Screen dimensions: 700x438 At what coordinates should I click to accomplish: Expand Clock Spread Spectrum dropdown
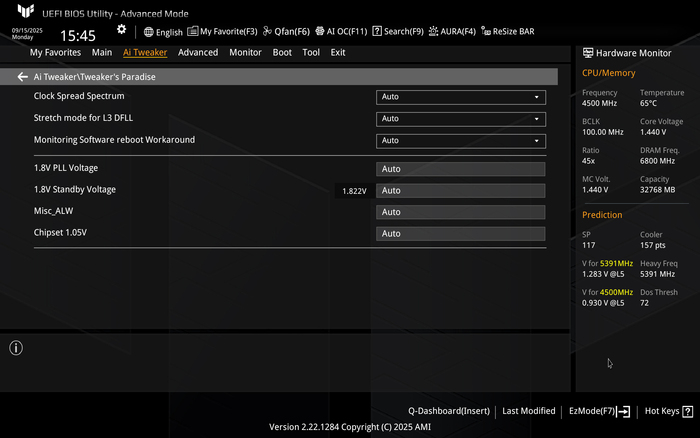[x=460, y=97]
